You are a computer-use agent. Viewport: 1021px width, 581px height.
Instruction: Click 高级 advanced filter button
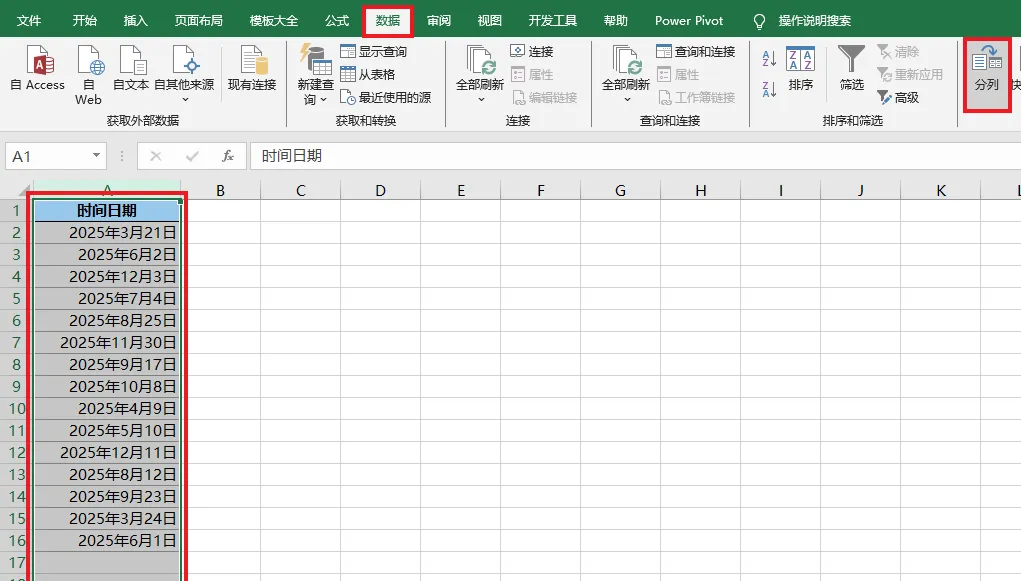tap(898, 98)
